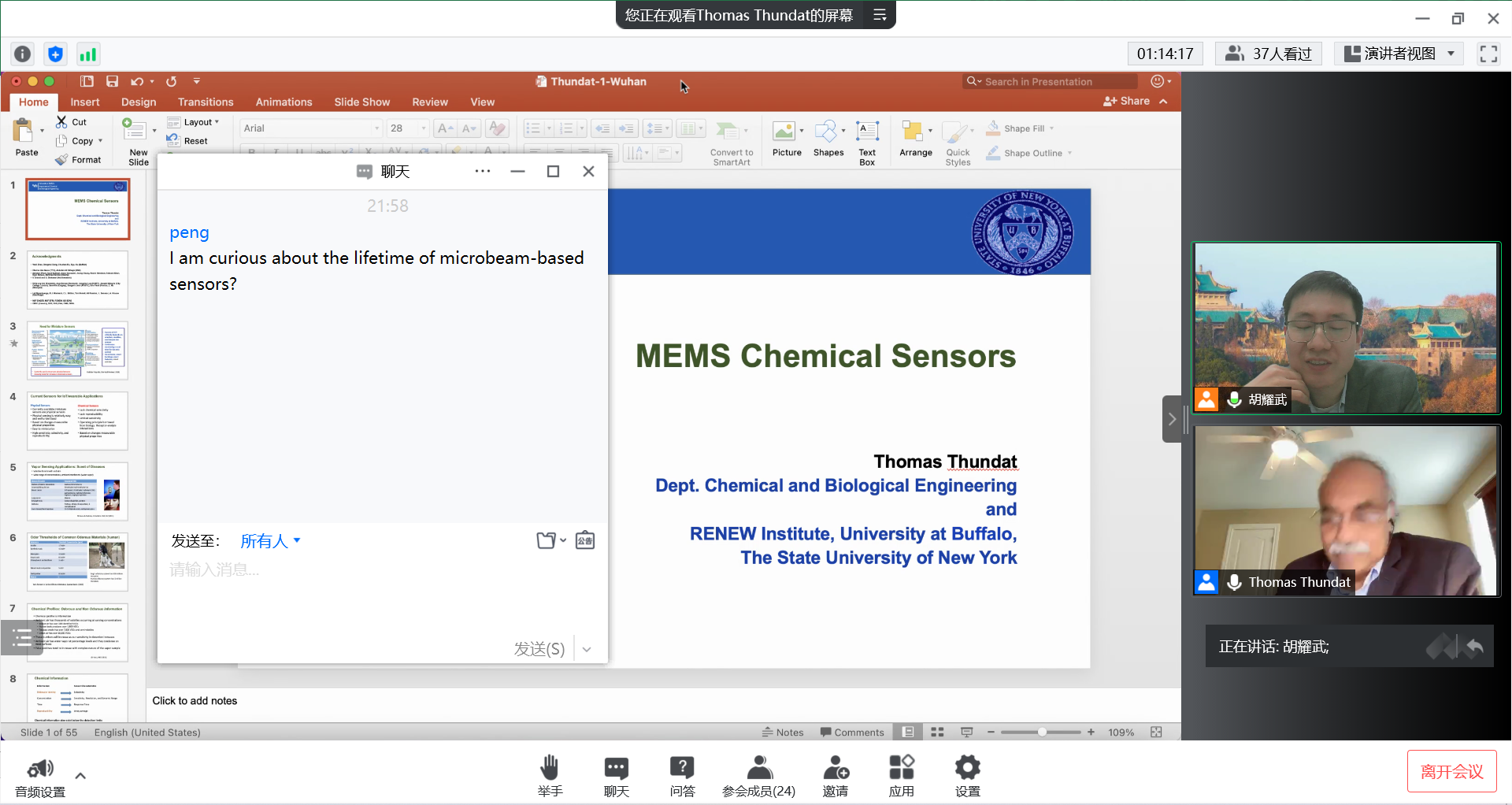Click the network signal status icon
Viewport: 1512px width, 805px height.
87,54
